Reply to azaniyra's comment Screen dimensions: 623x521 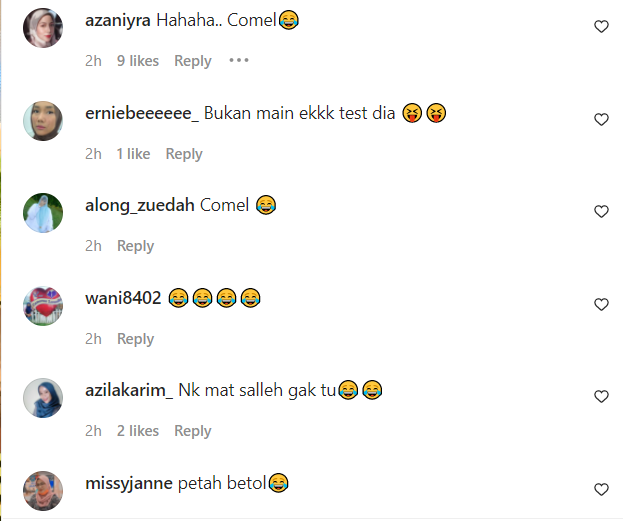pyautogui.click(x=193, y=61)
